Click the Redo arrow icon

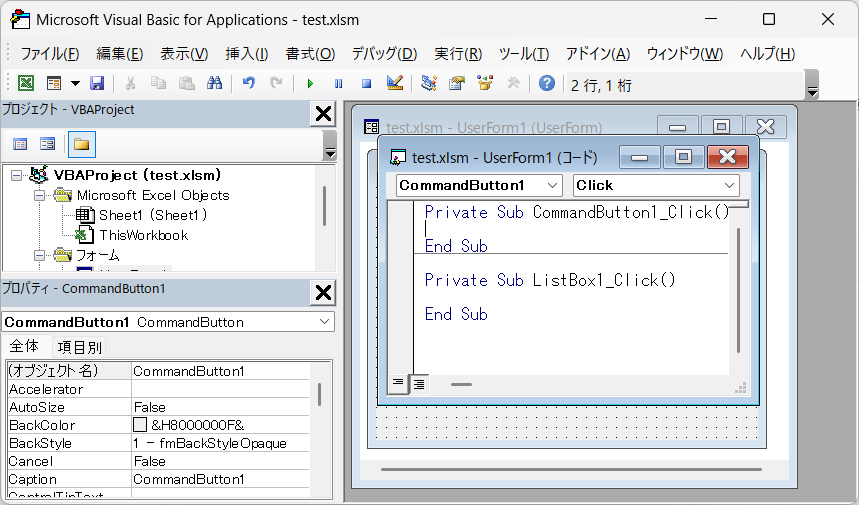tap(277, 83)
